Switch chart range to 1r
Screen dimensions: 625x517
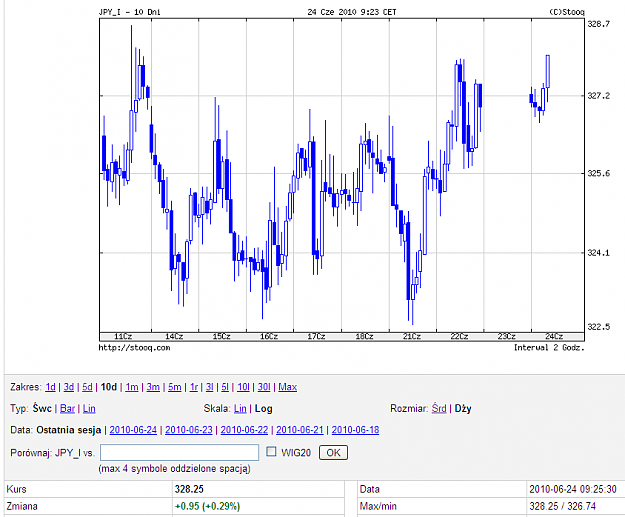(194, 387)
